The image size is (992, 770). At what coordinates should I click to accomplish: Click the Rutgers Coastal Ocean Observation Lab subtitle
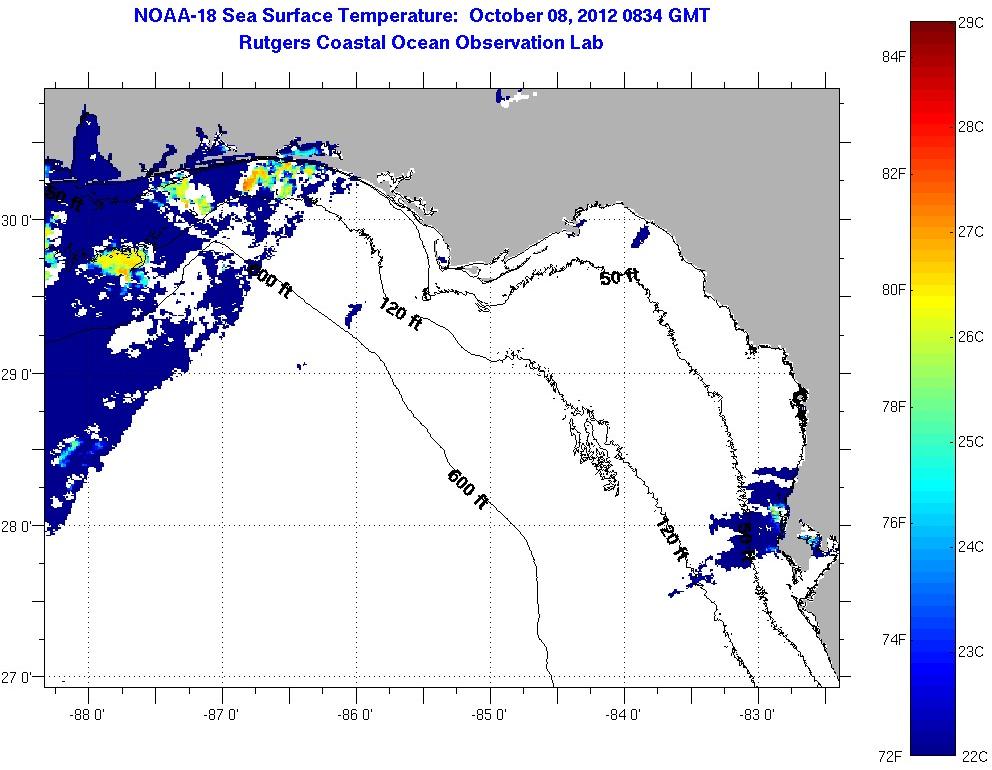[x=420, y=42]
